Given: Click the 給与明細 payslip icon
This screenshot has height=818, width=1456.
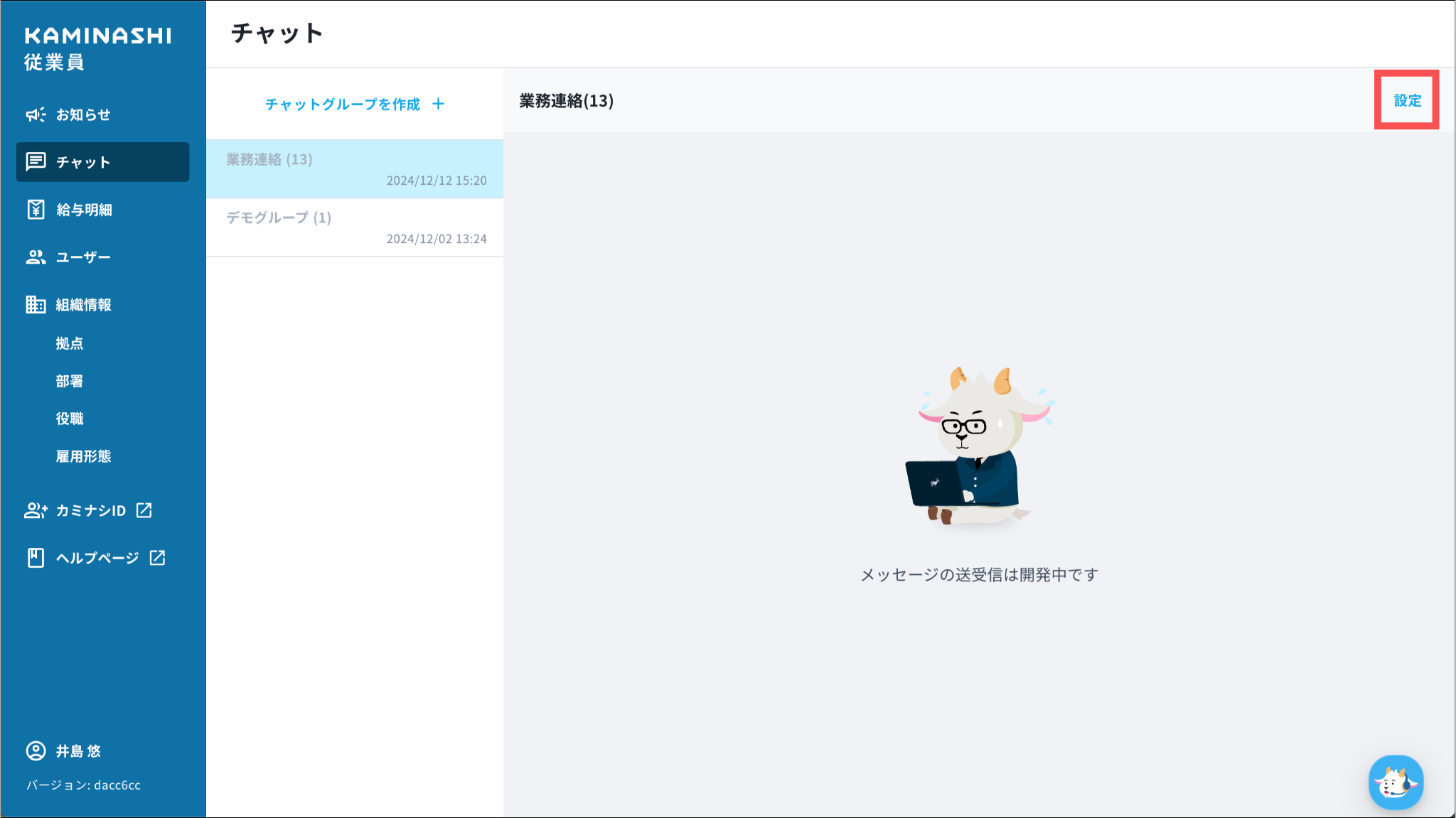Looking at the screenshot, I should 36,210.
